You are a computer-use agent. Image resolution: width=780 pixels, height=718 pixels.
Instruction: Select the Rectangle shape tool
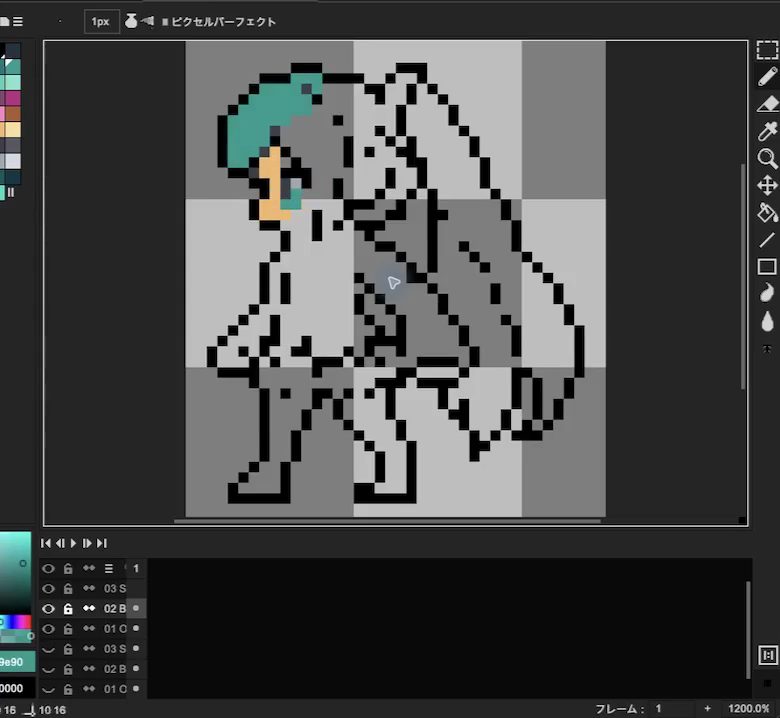[x=767, y=267]
